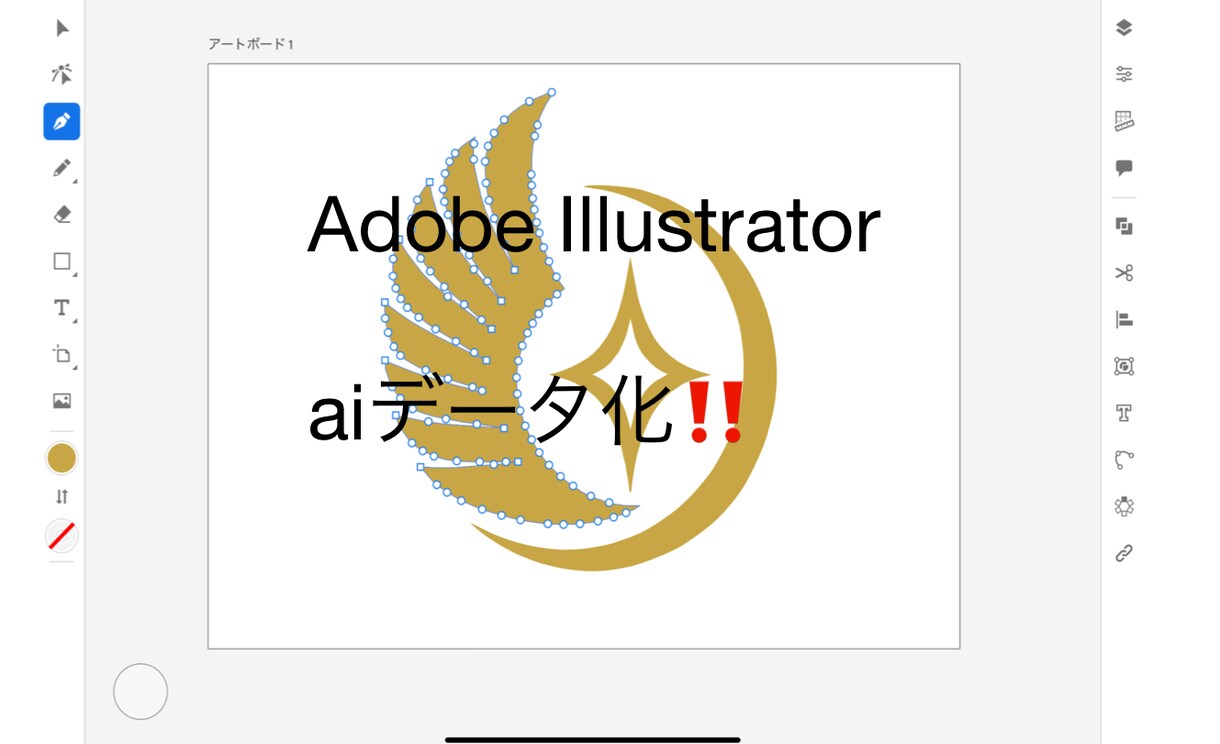Open the stroke none swatch
The image size is (1220, 744).
pyautogui.click(x=62, y=536)
